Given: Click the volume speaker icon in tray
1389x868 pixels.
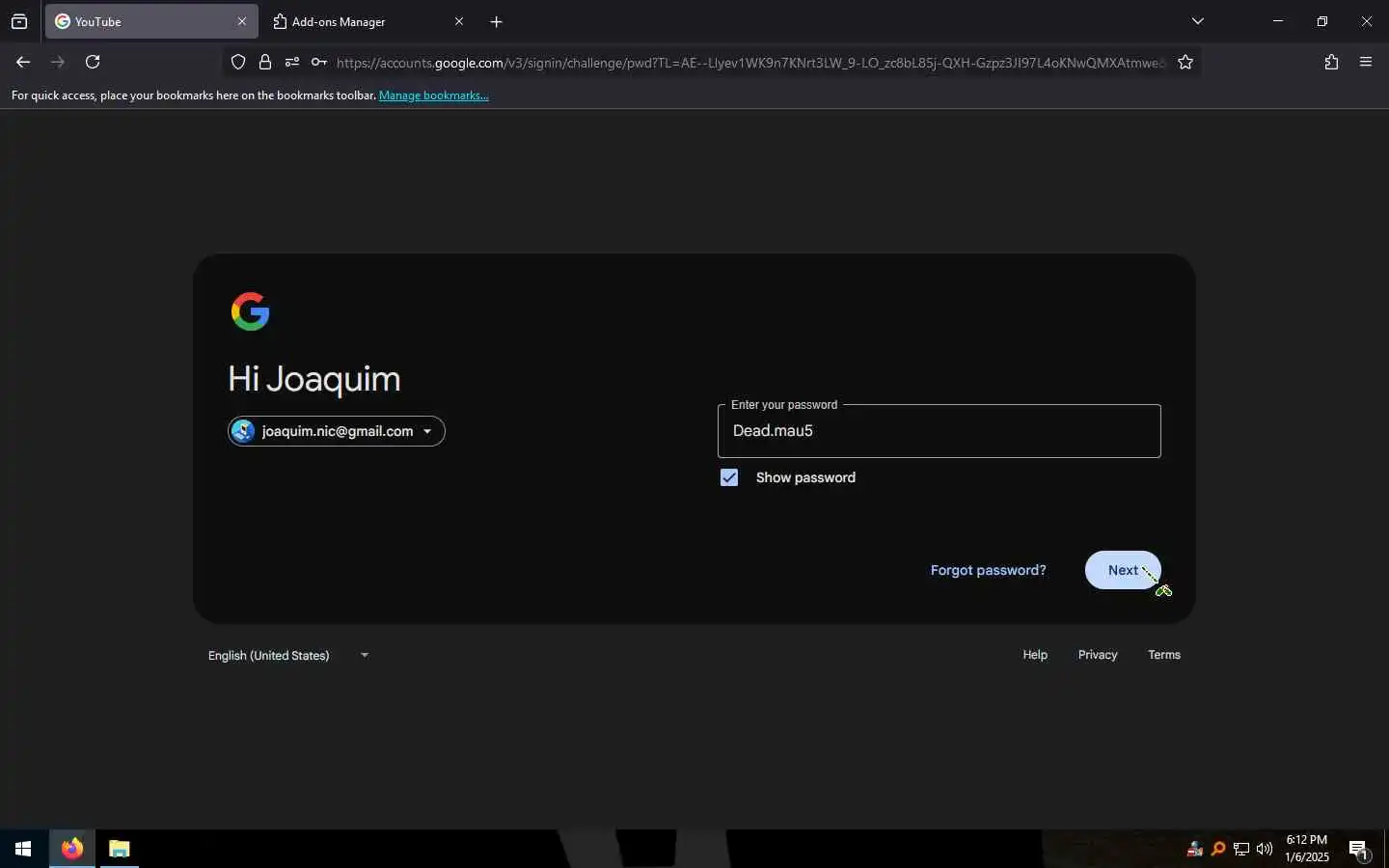Looking at the screenshot, I should pos(1265,849).
